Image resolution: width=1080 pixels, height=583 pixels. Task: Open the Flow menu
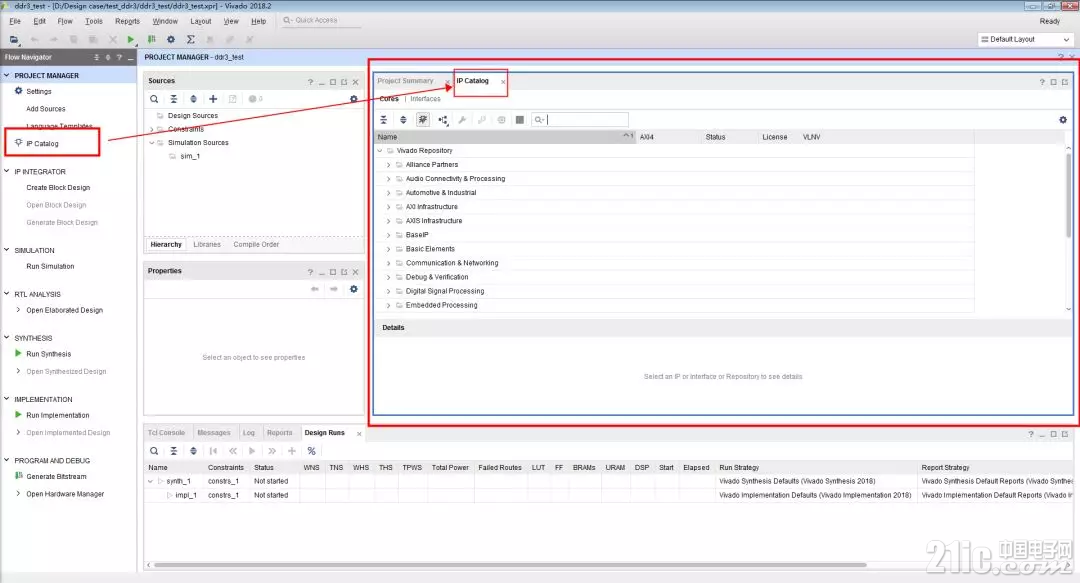pos(65,21)
